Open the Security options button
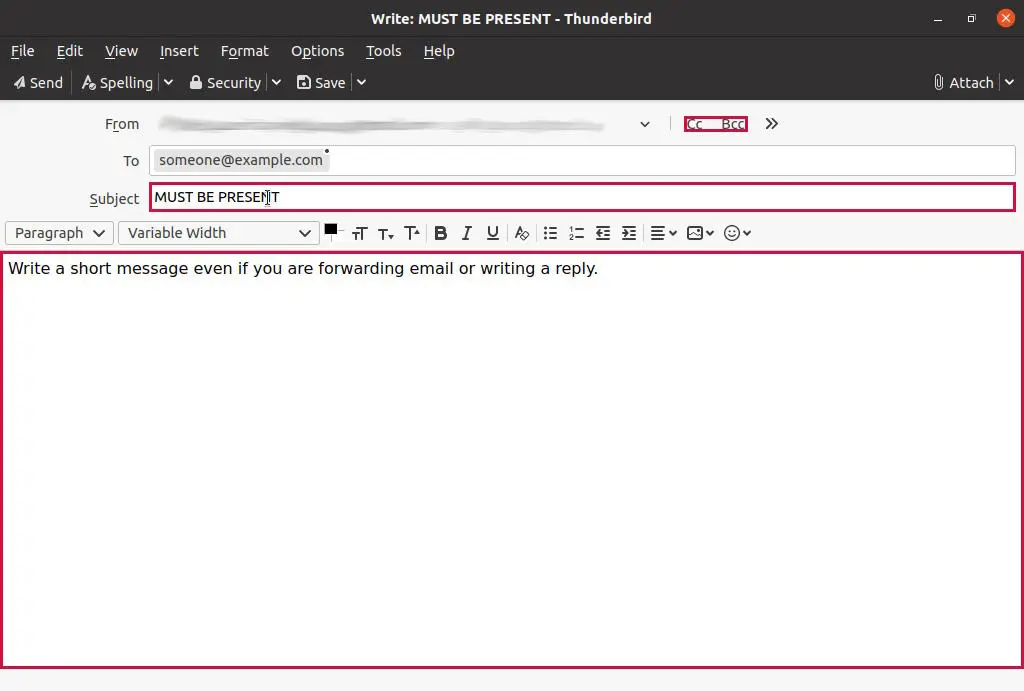The width and height of the screenshot is (1024, 691). click(225, 83)
